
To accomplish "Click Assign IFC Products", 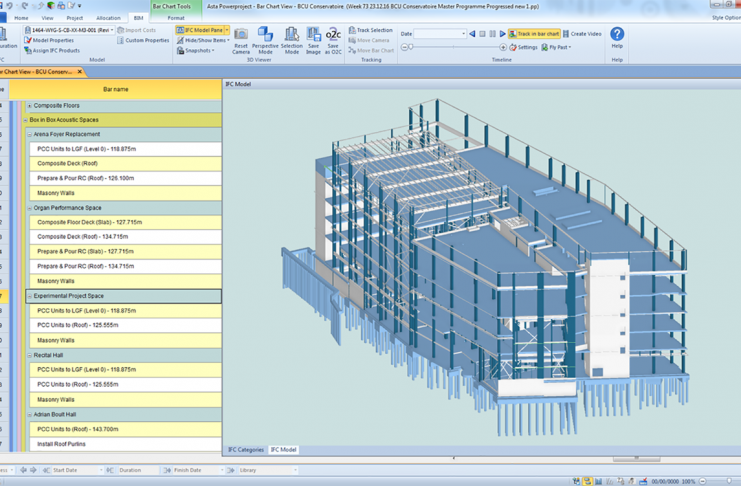I will tap(53, 50).
